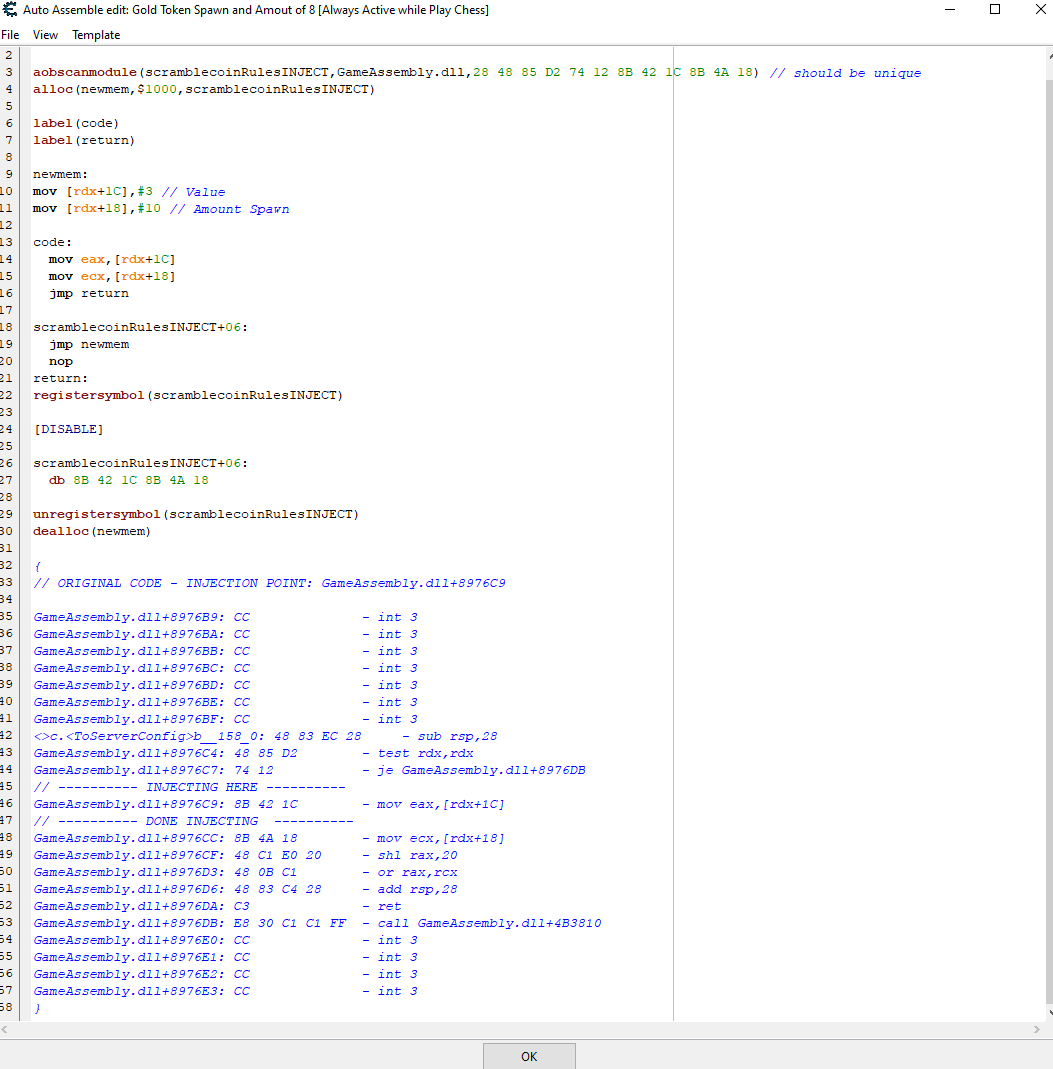Maximize the Auto Assemble window

coord(995,10)
